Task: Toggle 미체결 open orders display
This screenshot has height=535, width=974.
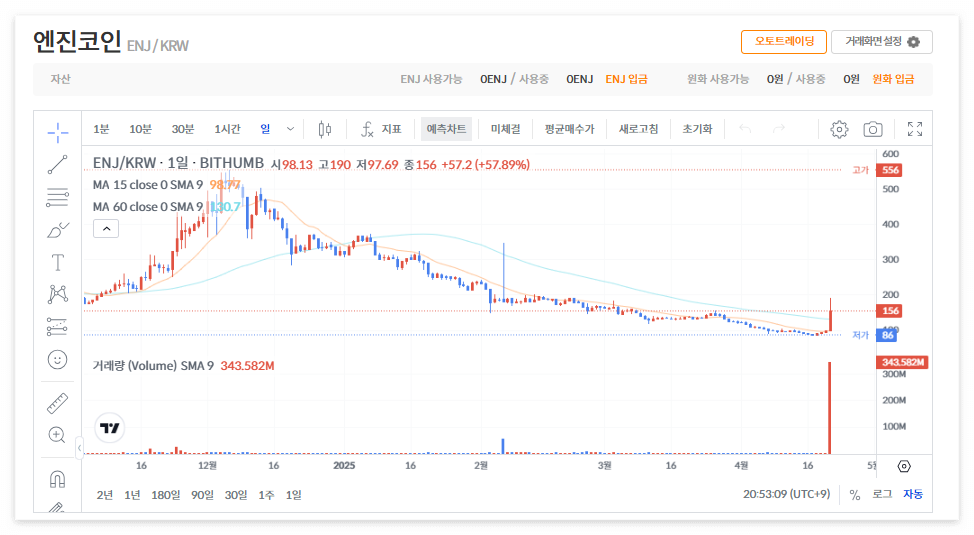Action: pyautogui.click(x=506, y=129)
